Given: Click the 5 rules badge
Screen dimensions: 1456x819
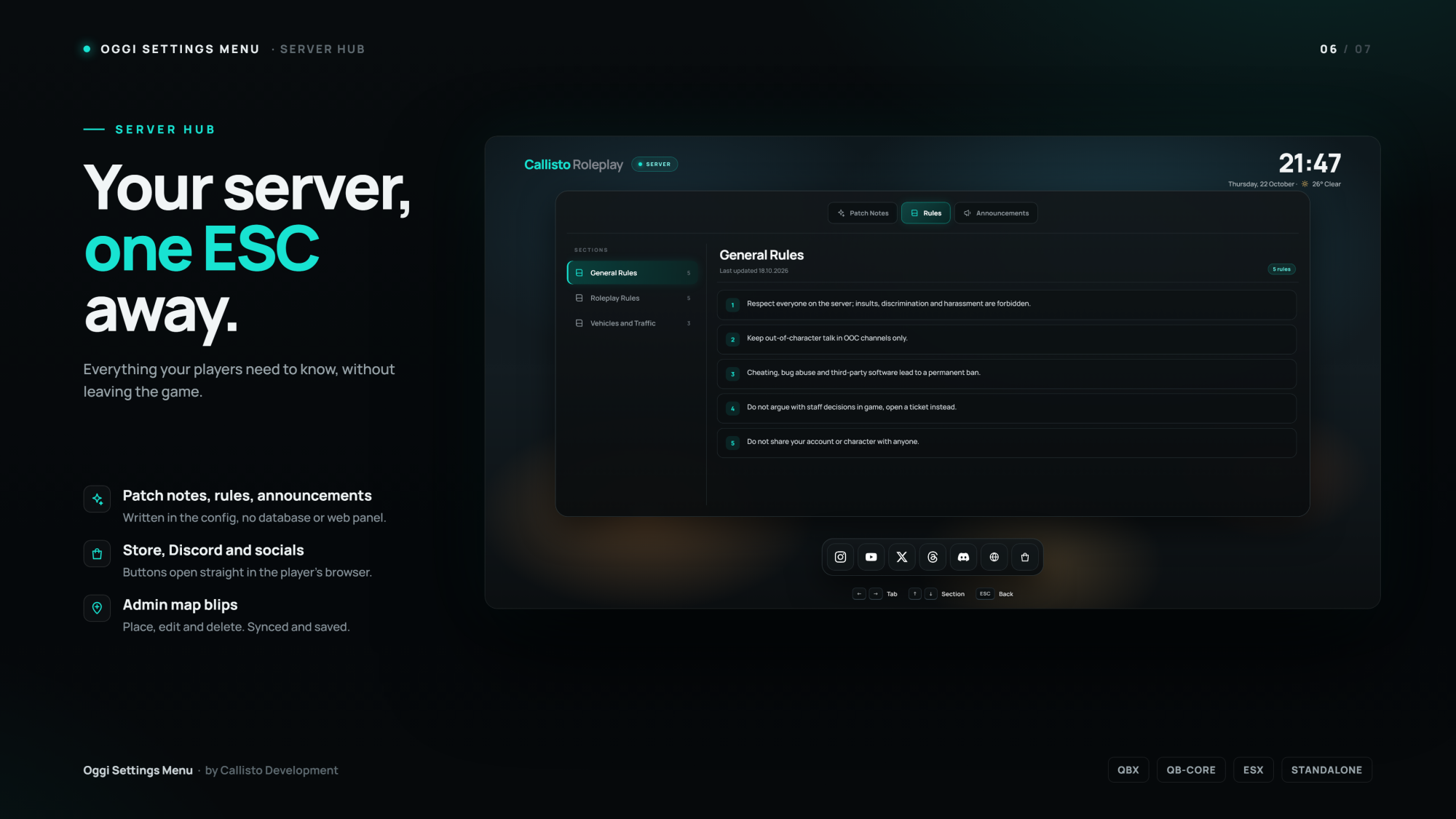Looking at the screenshot, I should (1281, 269).
